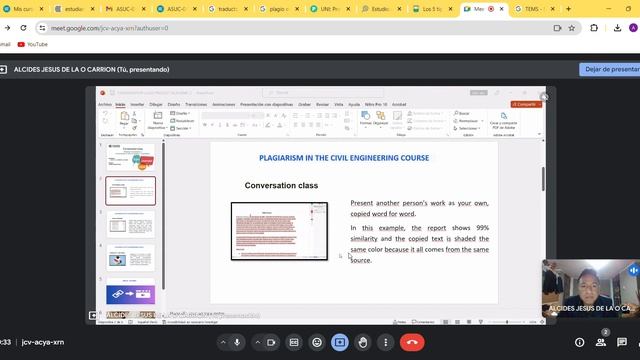Open Insertar tab in PowerPoint ribbon

point(137,104)
